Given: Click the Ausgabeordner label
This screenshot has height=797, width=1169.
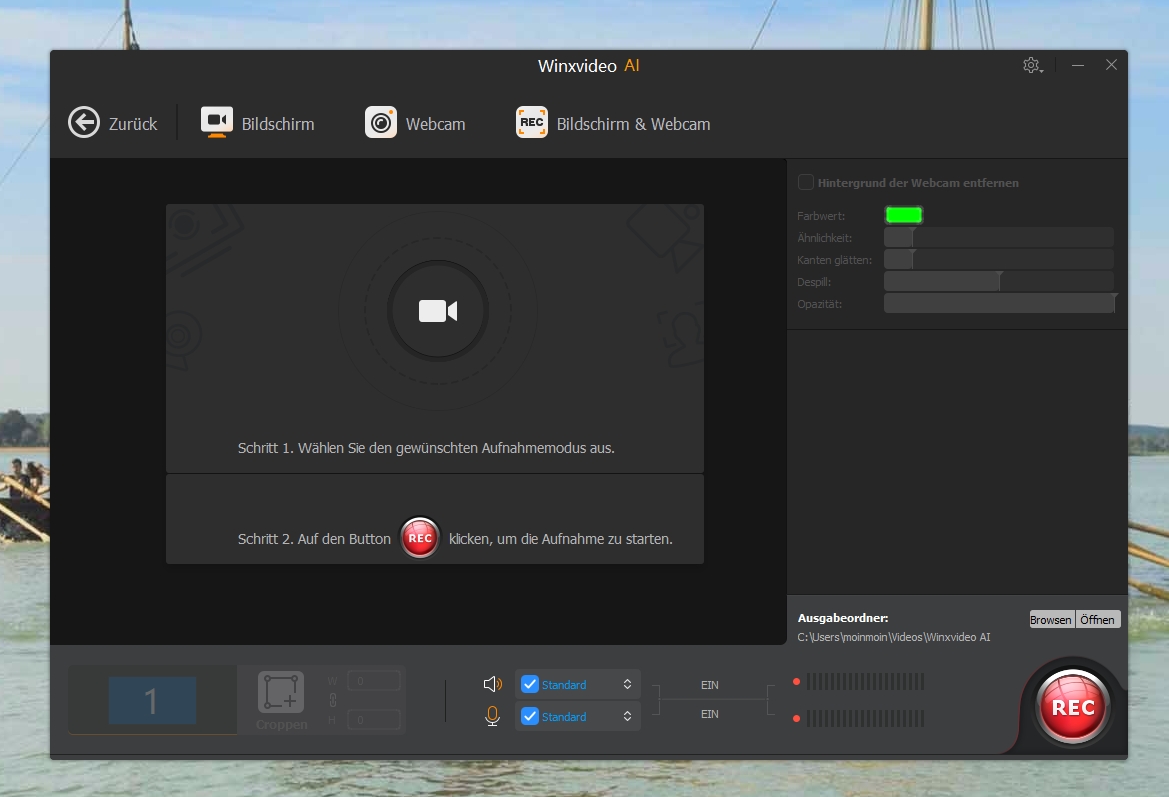Looking at the screenshot, I should [x=843, y=617].
